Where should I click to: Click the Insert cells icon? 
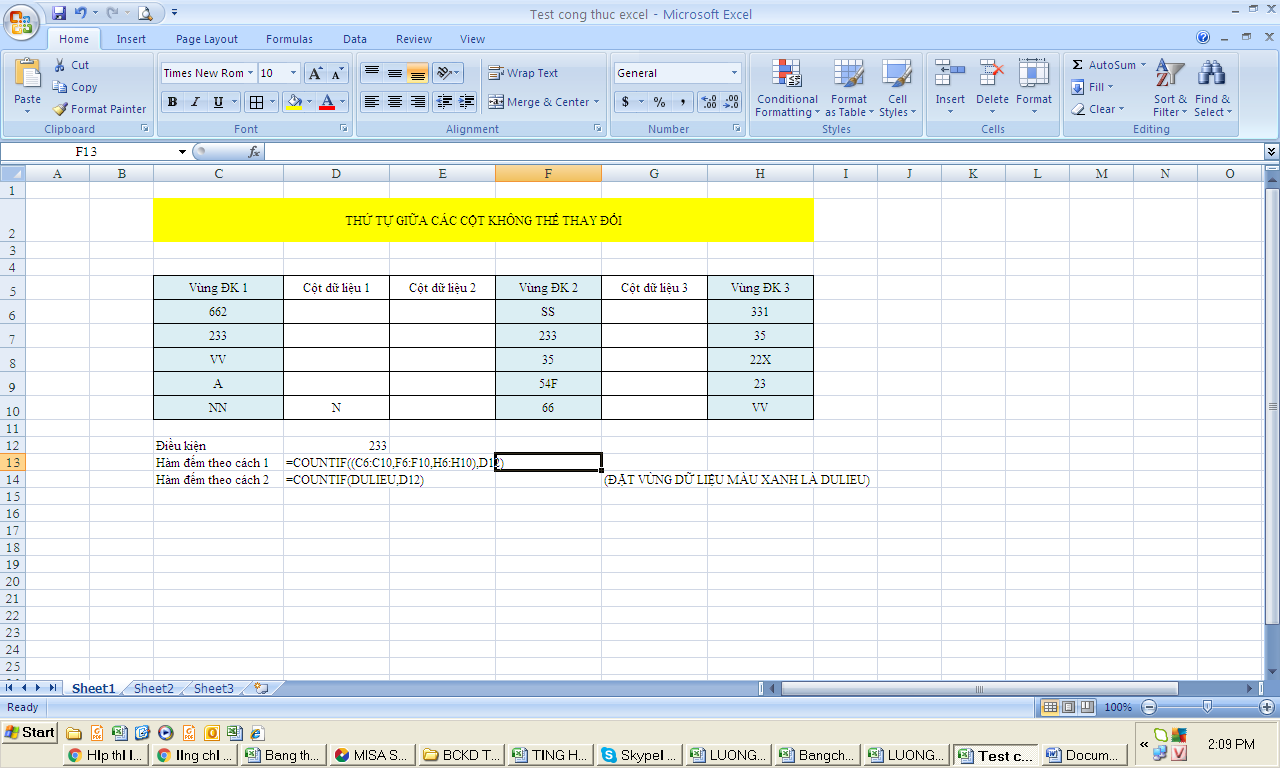tap(949, 74)
